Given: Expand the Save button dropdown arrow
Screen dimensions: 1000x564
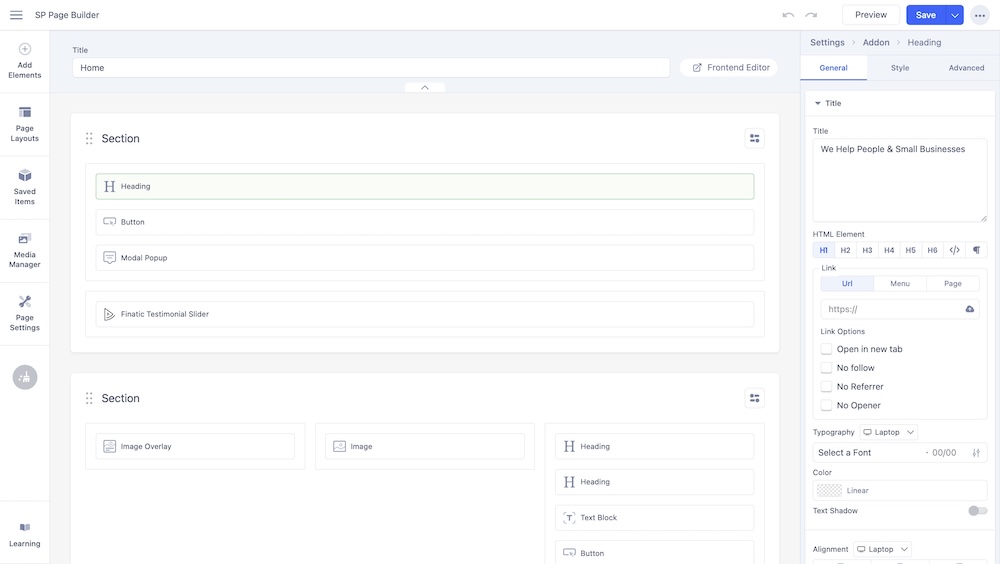Looking at the screenshot, I should point(955,15).
